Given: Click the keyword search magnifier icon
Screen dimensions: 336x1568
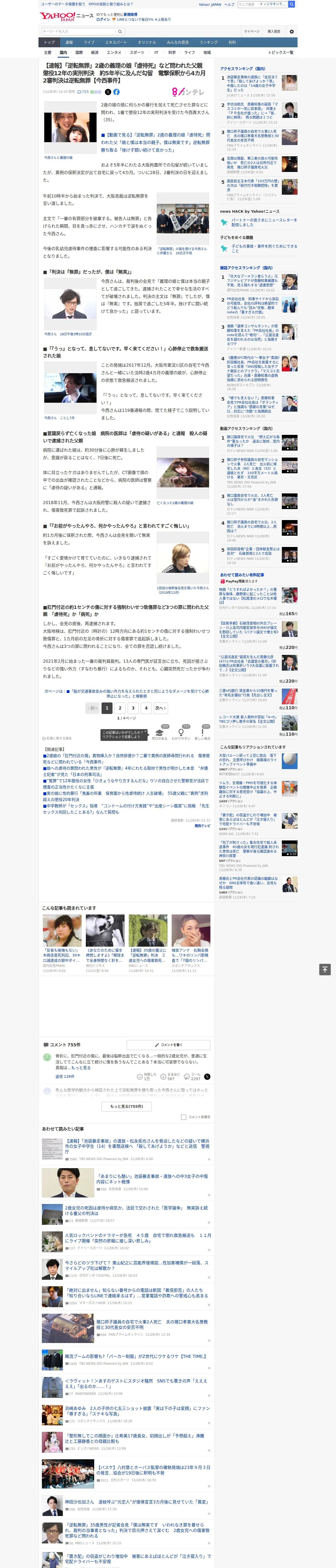Looking at the screenshot, I should (x=120, y=32).
